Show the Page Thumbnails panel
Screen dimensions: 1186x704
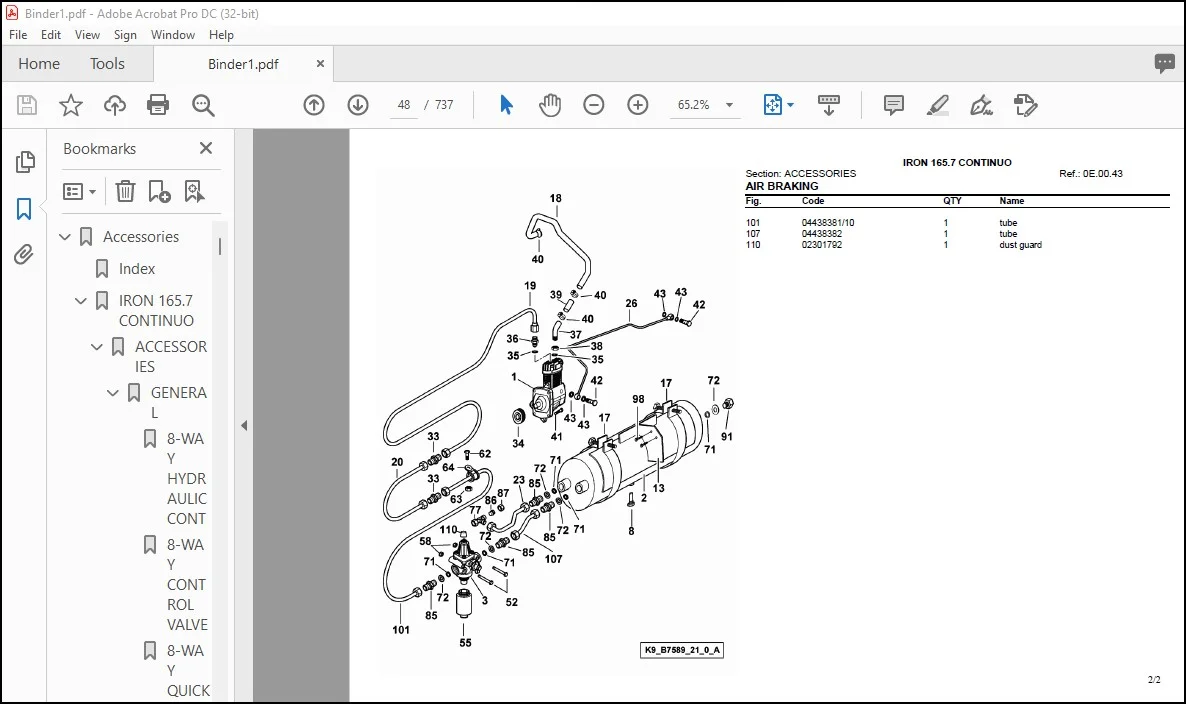[x=24, y=162]
